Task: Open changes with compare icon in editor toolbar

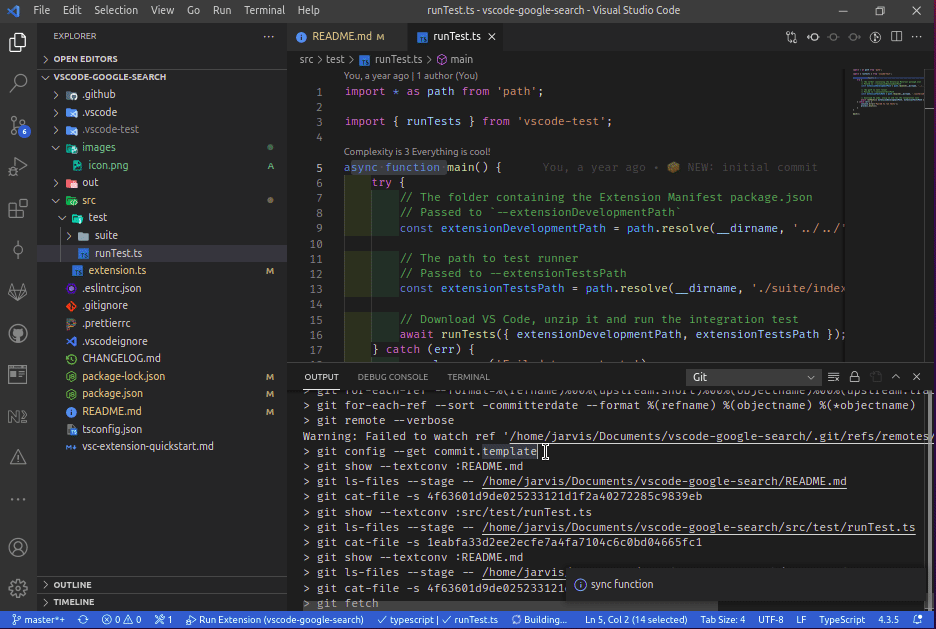Action: tap(791, 37)
